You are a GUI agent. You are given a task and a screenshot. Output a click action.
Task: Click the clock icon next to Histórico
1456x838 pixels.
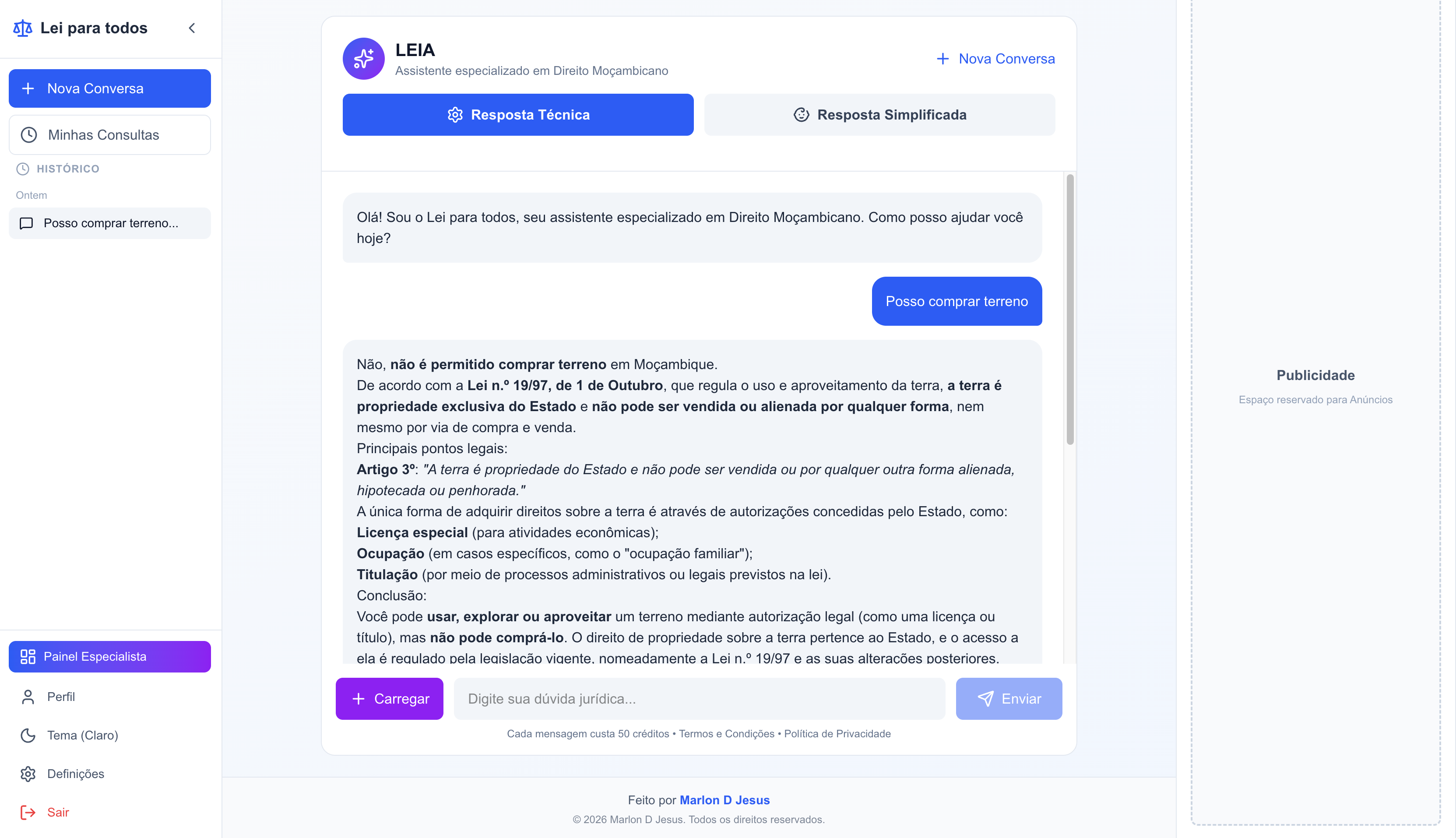(x=23, y=169)
